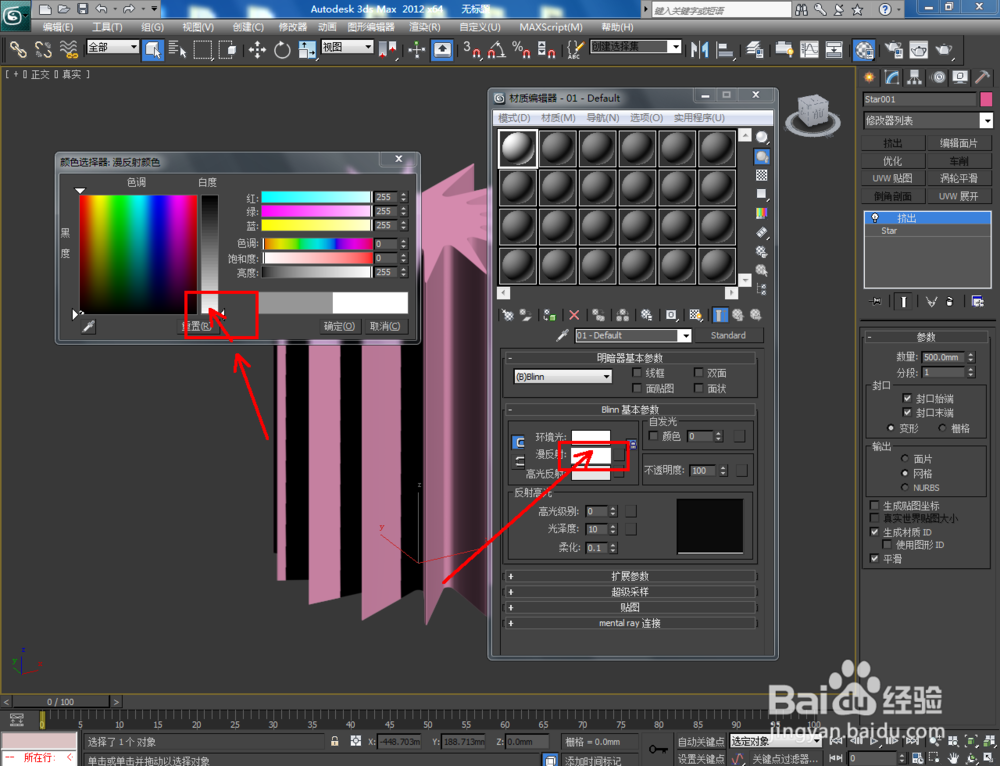
Task: Select the 面片 output radio button
Action: [904, 459]
